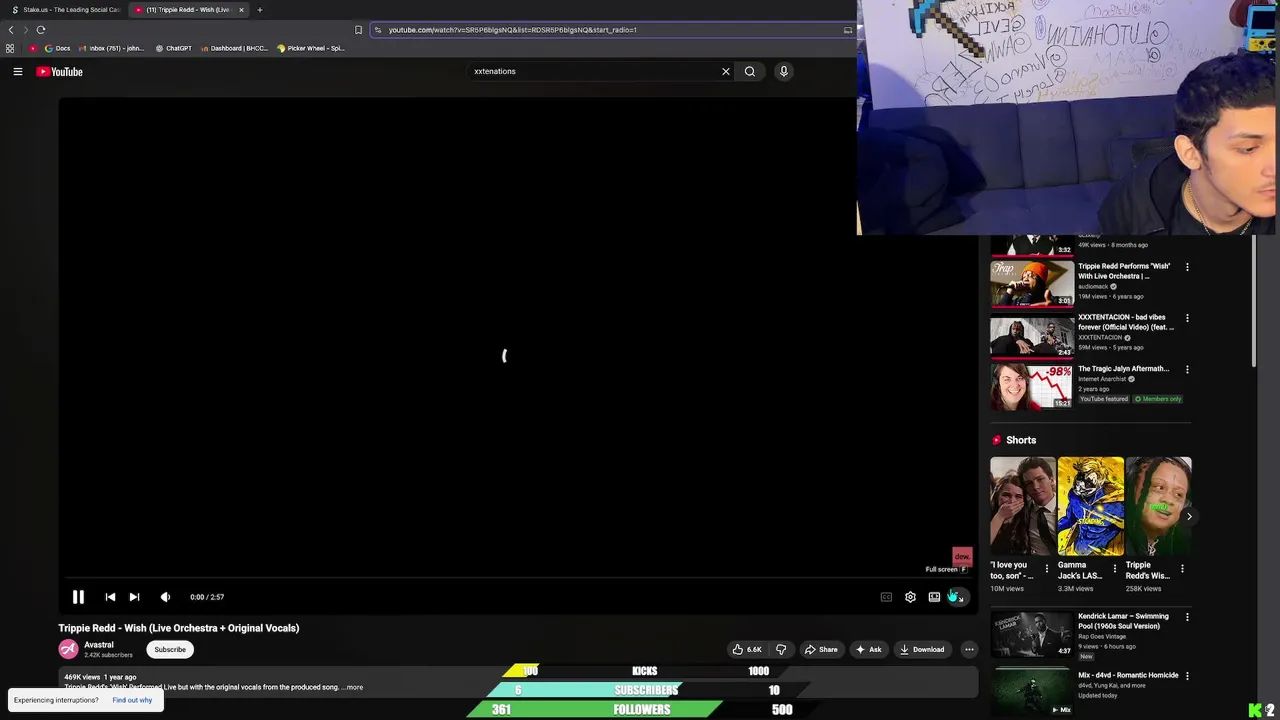Open options for 'I love you too, son' short
This screenshot has width=1280, height=720.
click(x=1047, y=568)
